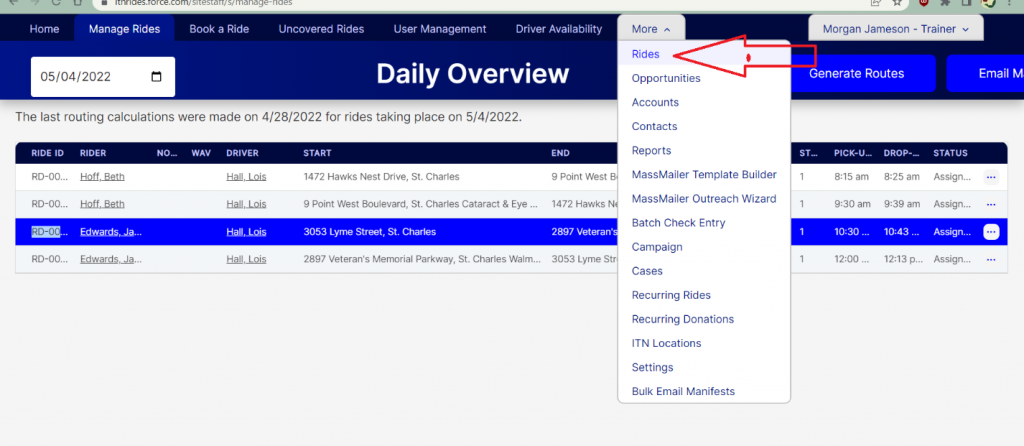
Task: Go to ITN Locations menu item
Action: [x=666, y=343]
